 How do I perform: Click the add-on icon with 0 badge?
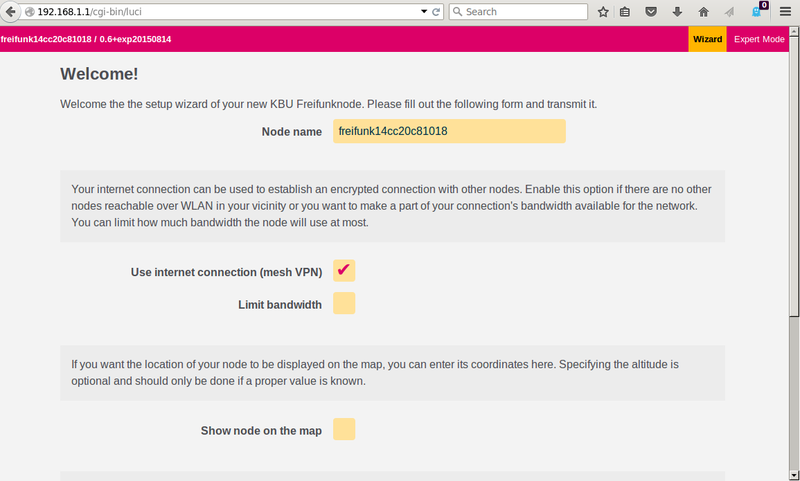pos(759,10)
